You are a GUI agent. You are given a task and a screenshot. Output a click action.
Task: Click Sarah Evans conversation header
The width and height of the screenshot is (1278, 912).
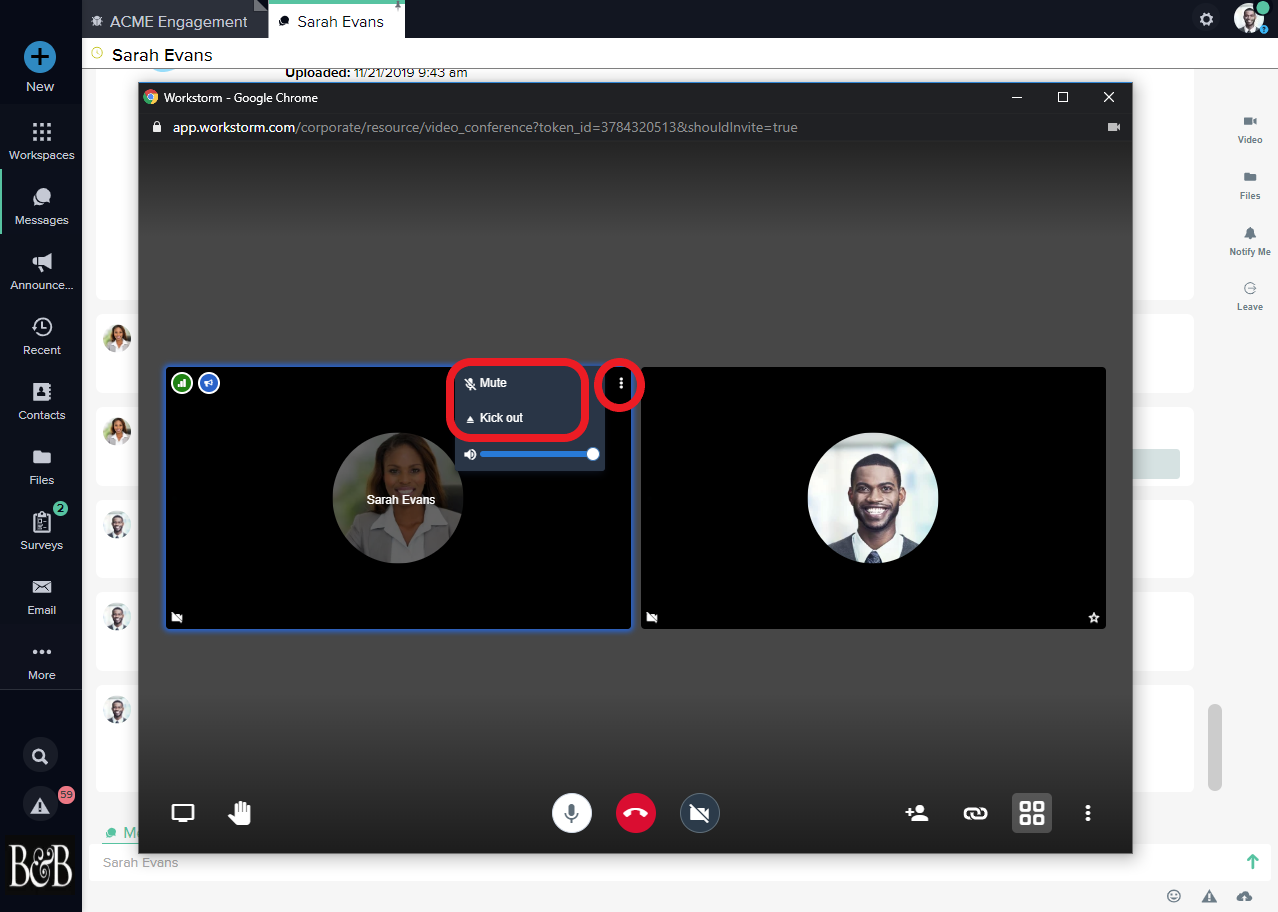pyautogui.click(x=162, y=55)
